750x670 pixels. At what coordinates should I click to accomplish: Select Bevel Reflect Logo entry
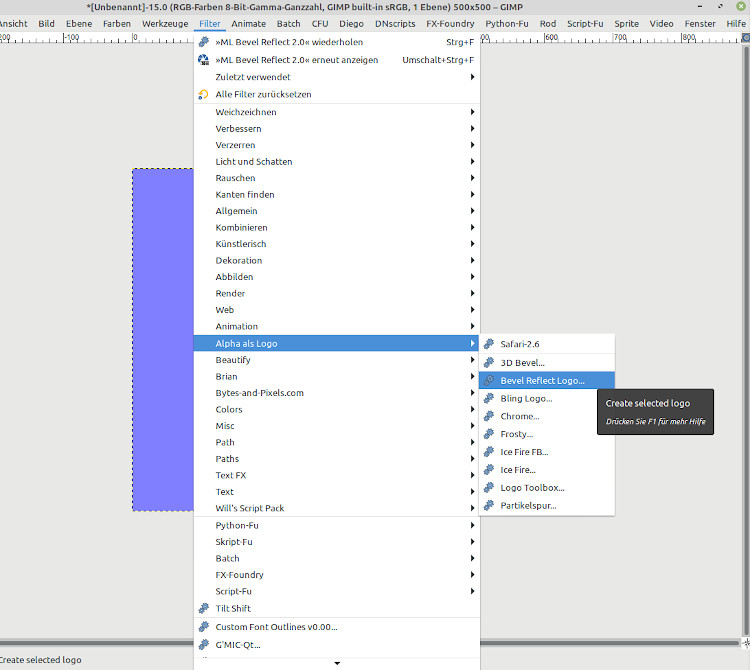click(542, 380)
